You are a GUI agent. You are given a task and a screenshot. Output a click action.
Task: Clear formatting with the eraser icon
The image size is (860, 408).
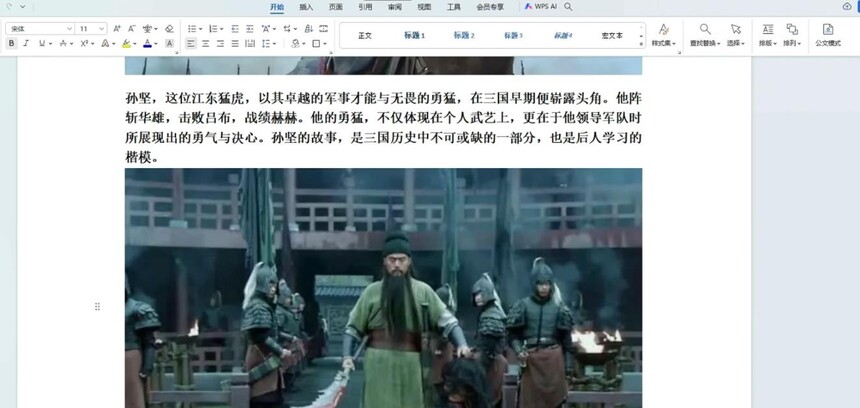click(169, 29)
